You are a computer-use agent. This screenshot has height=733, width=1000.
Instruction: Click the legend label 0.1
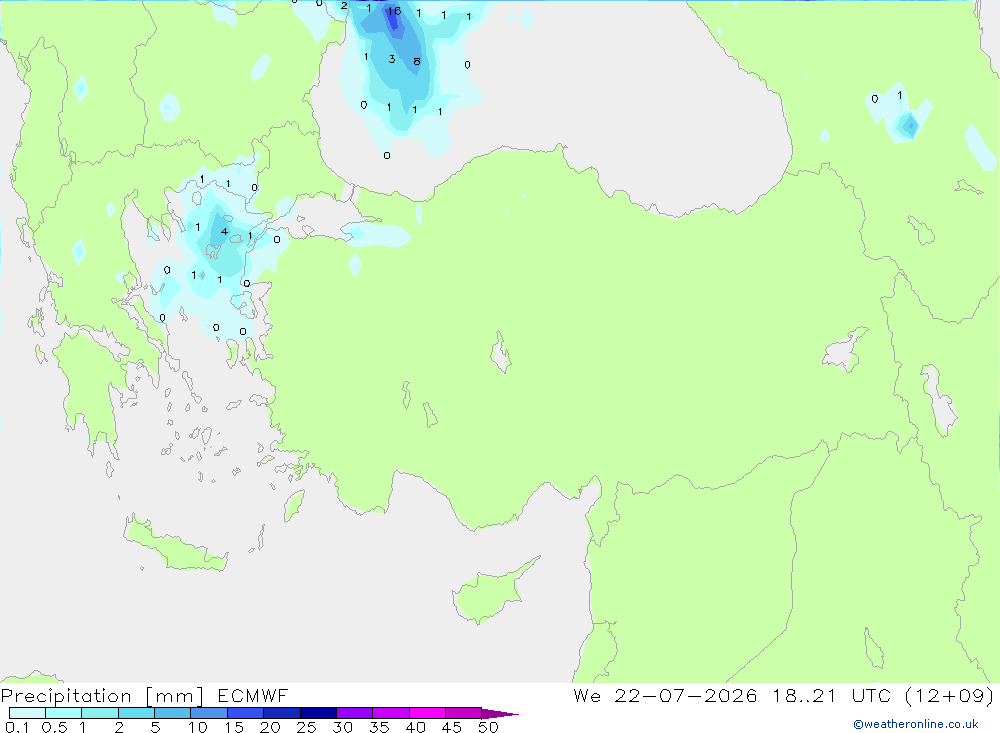17,727
